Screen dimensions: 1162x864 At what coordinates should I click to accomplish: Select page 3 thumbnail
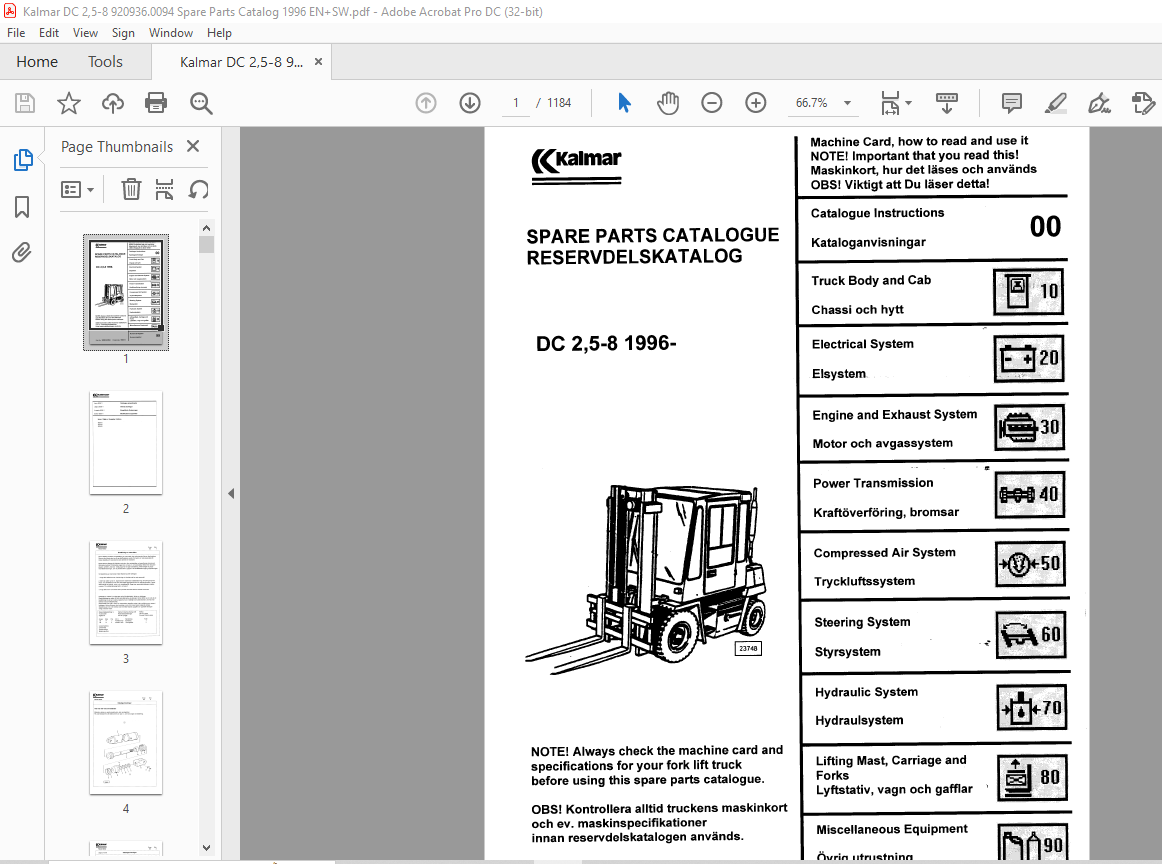click(x=126, y=593)
